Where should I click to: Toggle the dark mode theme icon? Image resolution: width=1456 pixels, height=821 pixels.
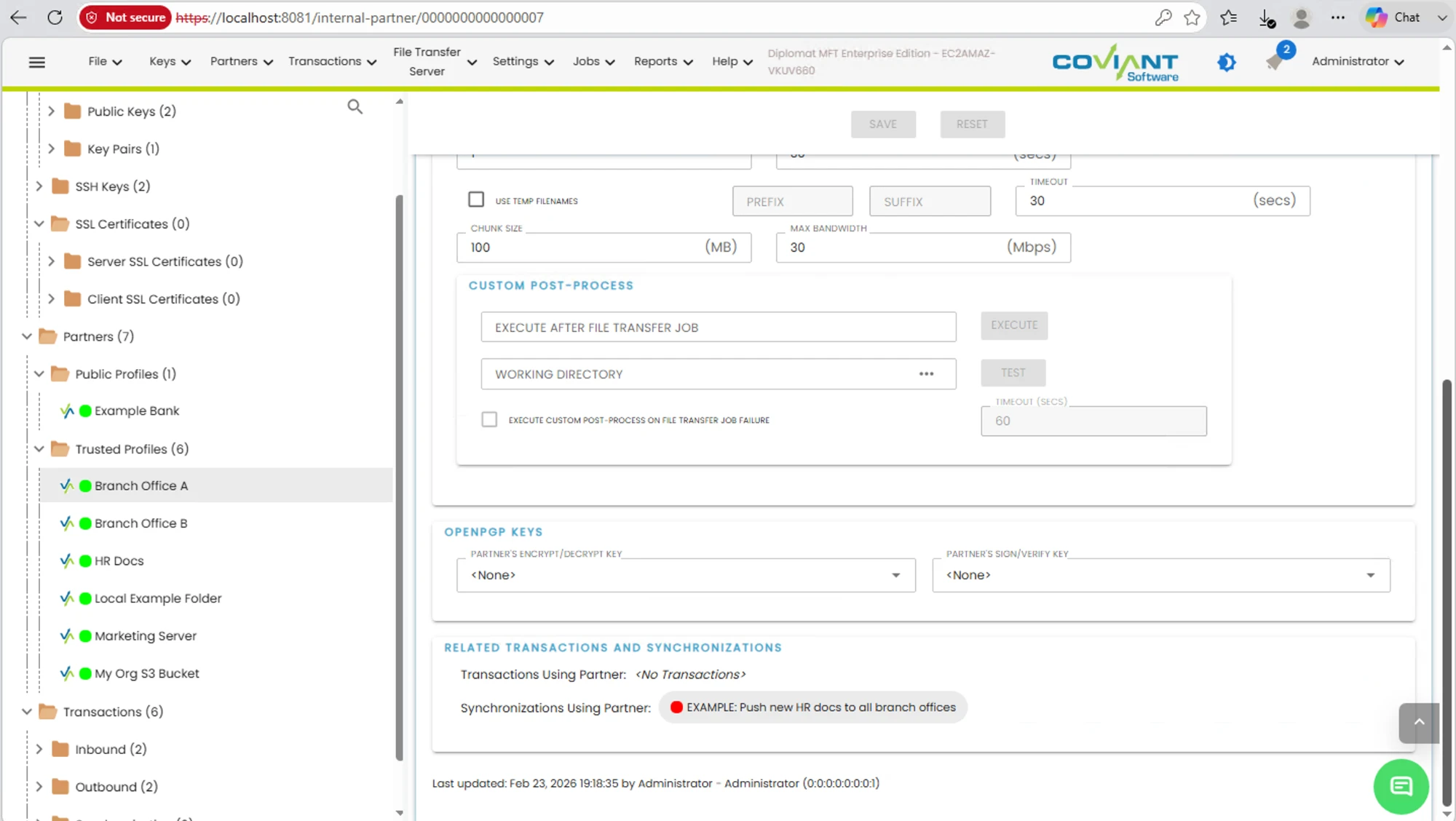coord(1227,62)
